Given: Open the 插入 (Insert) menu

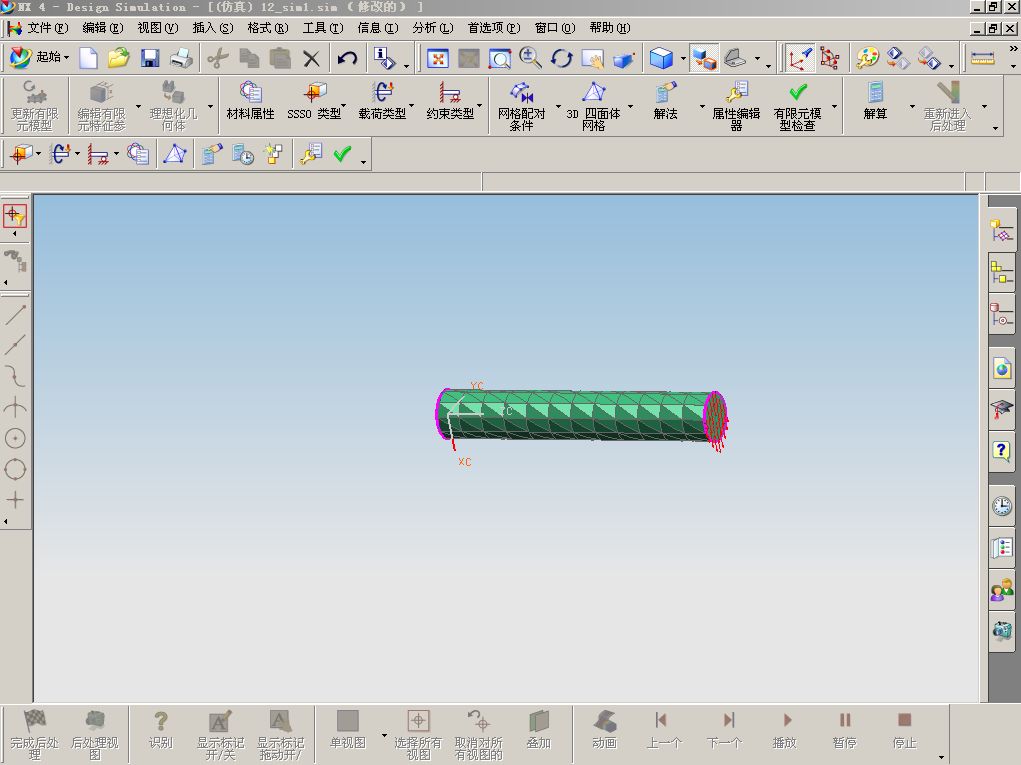Looking at the screenshot, I should 212,28.
